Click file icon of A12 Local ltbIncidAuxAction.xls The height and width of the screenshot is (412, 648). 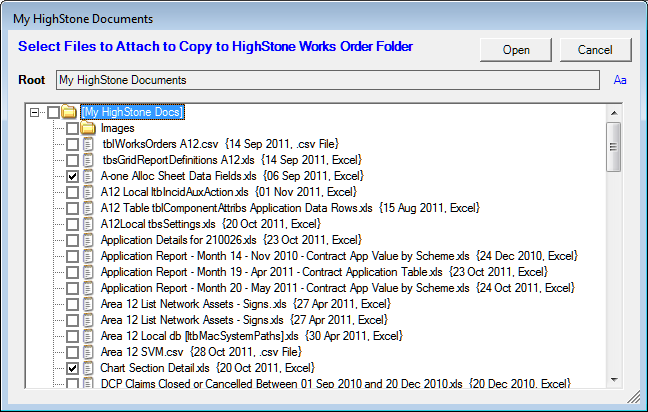click(88, 192)
